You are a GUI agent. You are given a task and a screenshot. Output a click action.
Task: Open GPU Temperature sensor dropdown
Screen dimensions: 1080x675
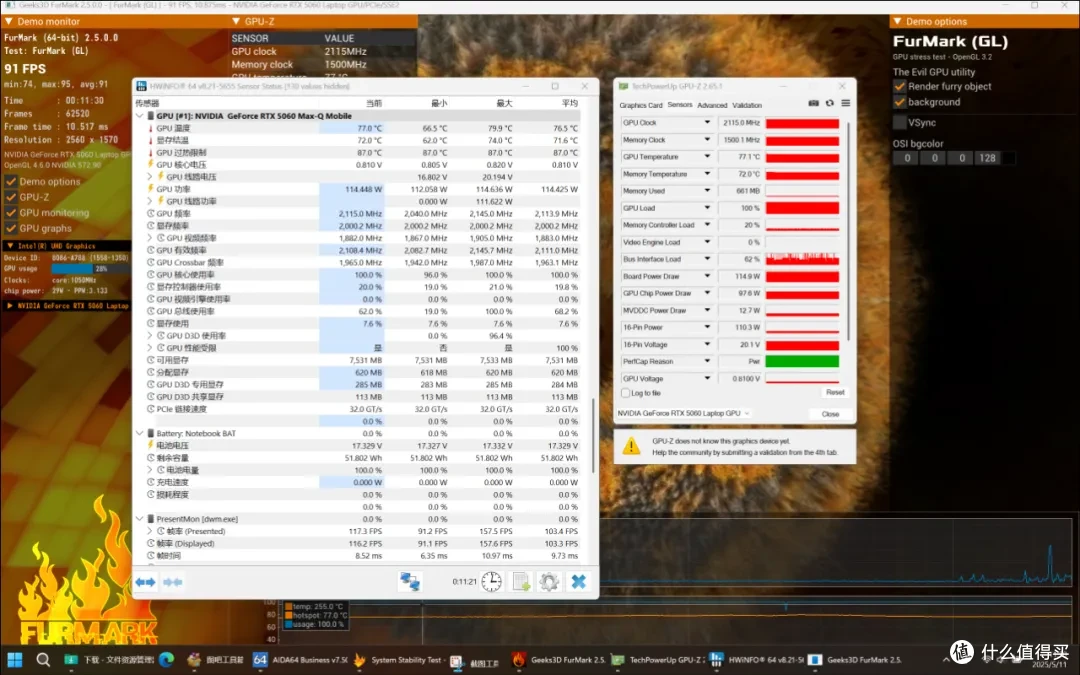click(707, 157)
